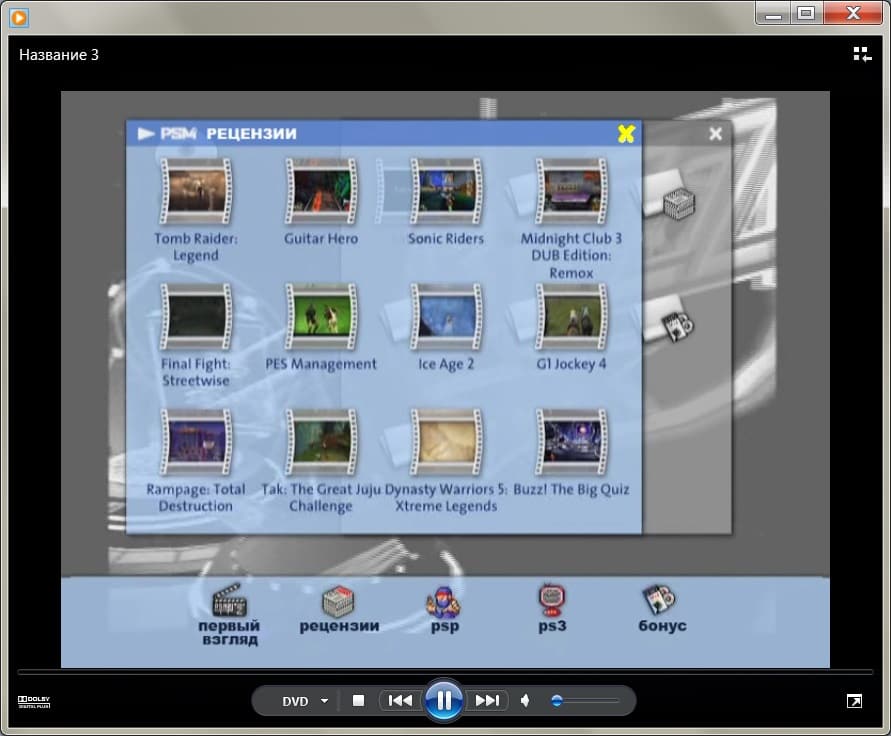
Task: Open the Dynasty Warriors 5 filmstrip icon
Action: [446, 442]
